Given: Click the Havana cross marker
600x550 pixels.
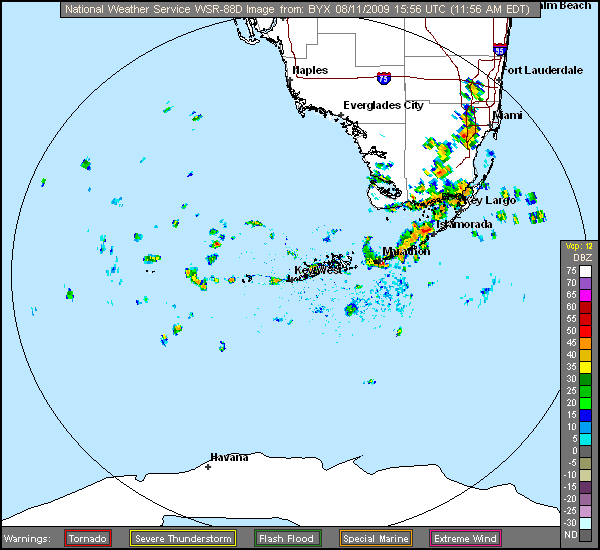Looking at the screenshot, I should 208,467.
